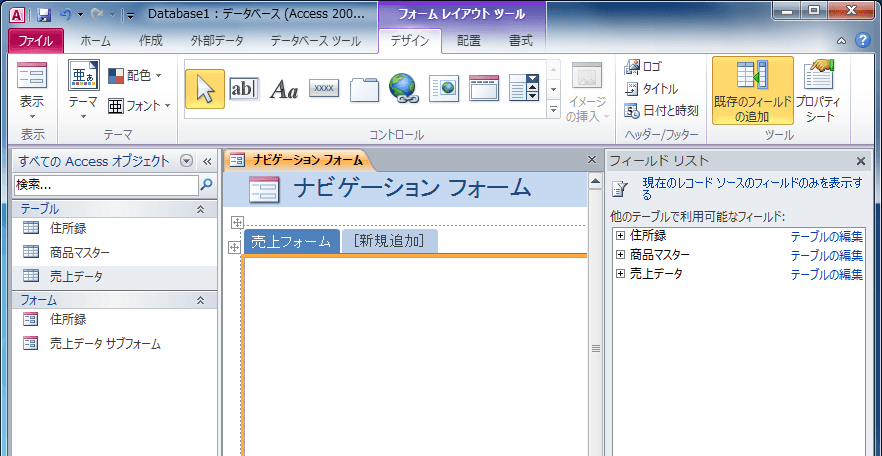This screenshot has height=456, width=882.
Task: Select the Web Browser control tool
Action: tap(444, 88)
